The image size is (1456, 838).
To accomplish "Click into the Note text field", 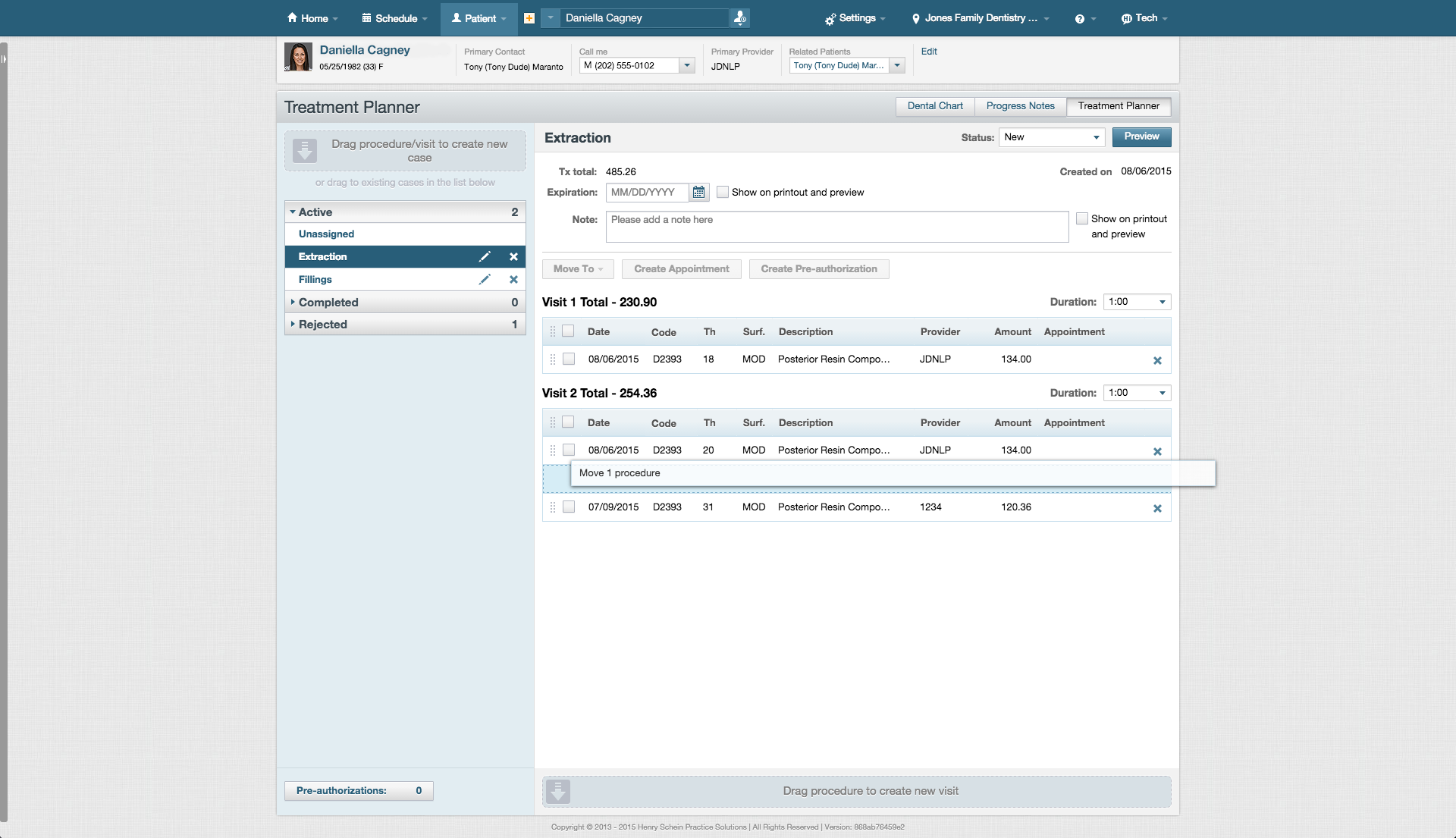I will [836, 227].
